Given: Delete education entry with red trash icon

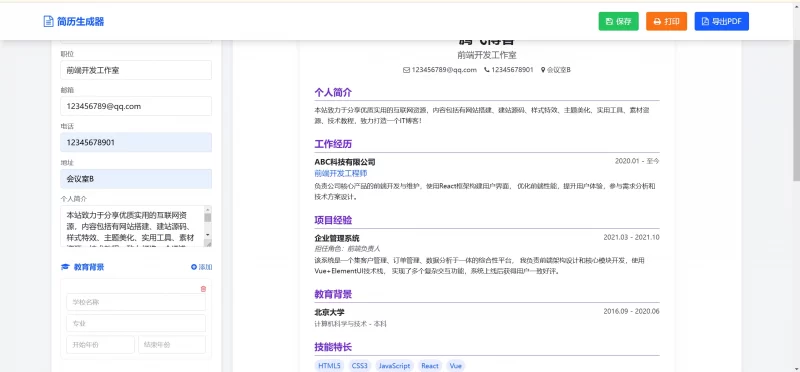Looking at the screenshot, I should 203,289.
